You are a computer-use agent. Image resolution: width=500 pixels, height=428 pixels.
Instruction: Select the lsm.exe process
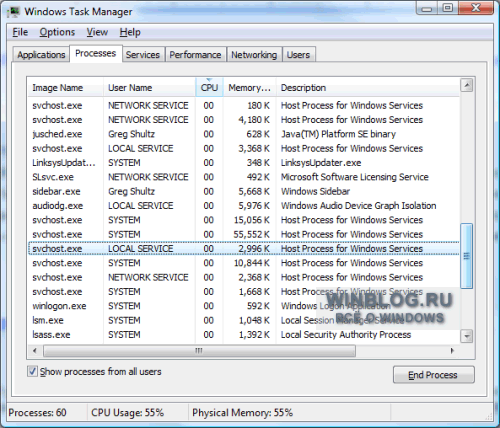[x=243, y=320]
